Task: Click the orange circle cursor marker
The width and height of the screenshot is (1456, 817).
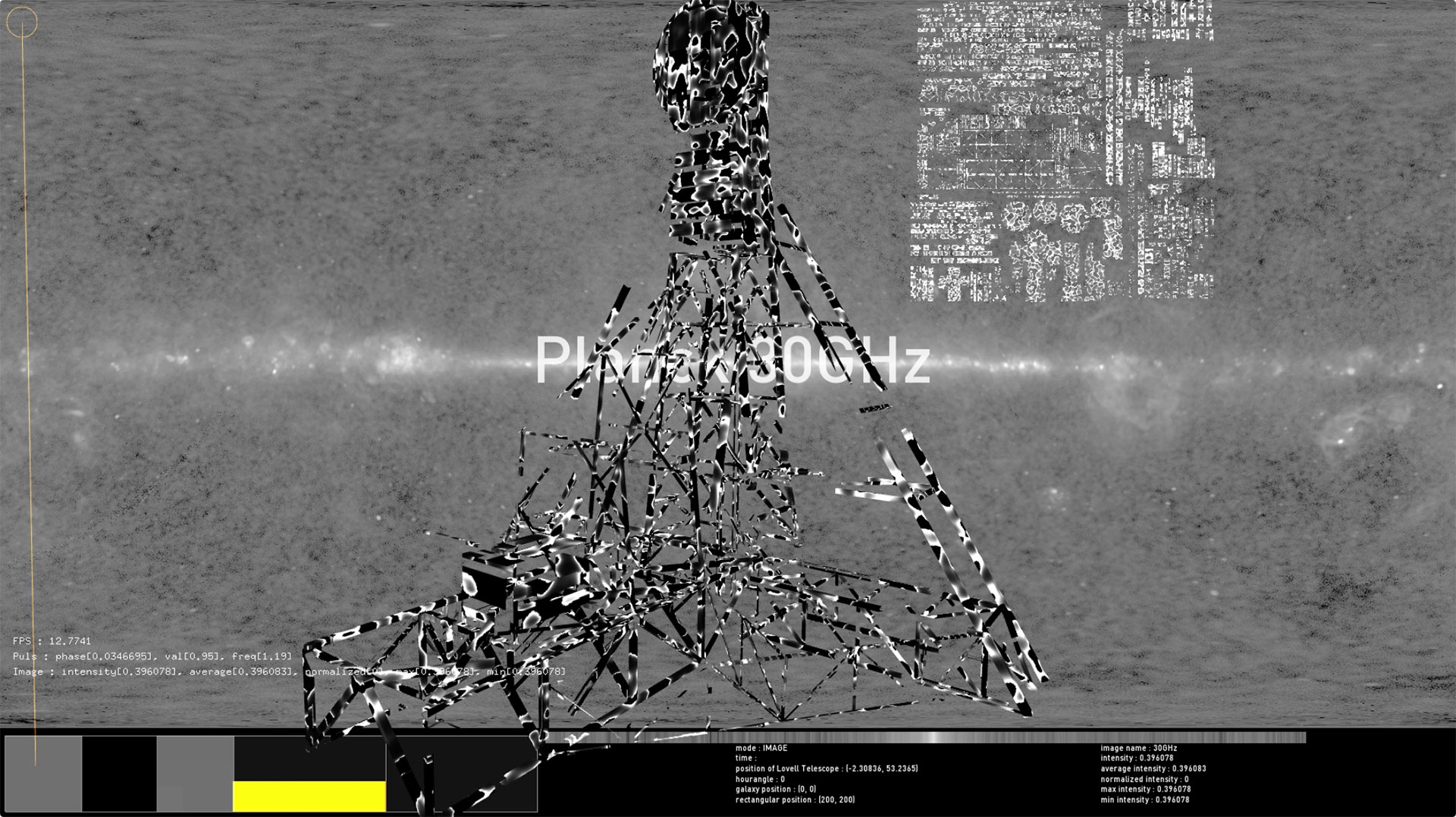Action: [22, 22]
